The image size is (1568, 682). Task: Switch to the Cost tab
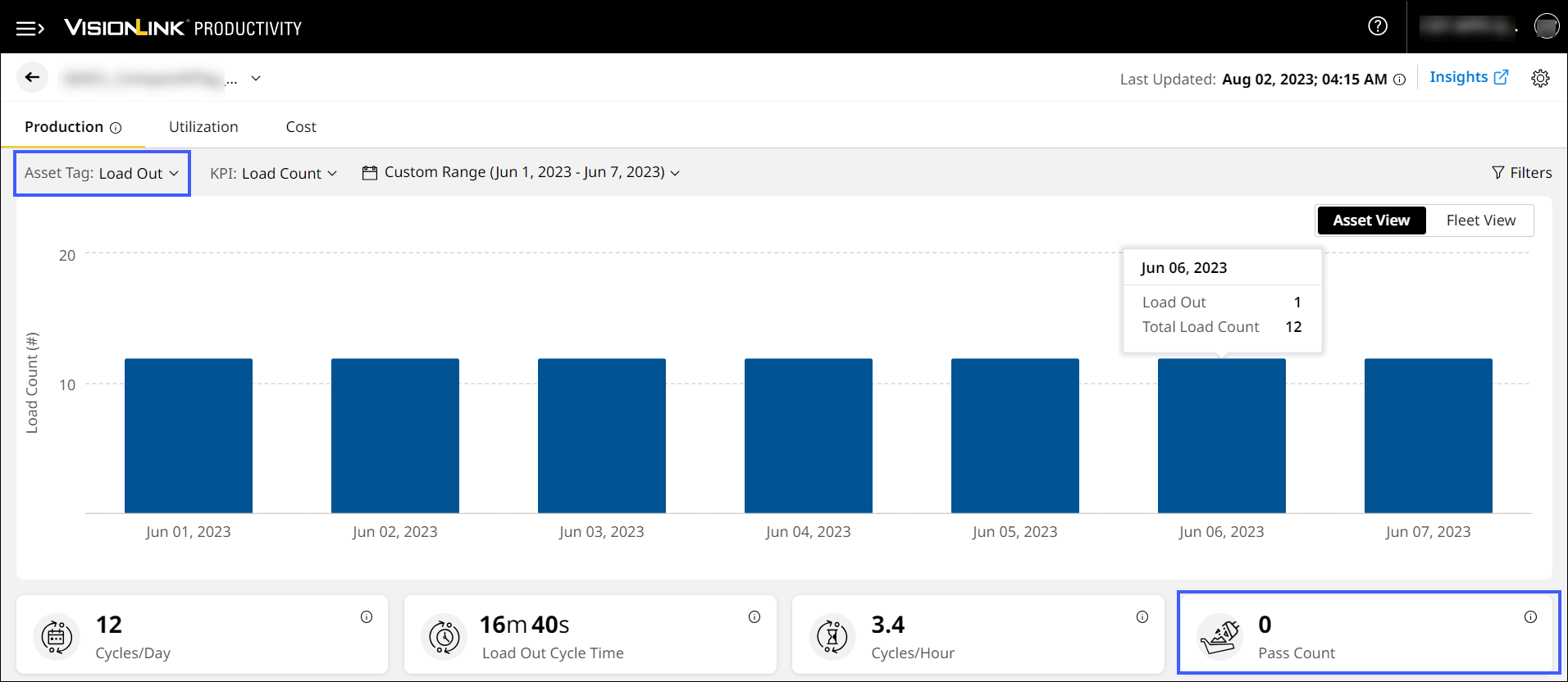(x=301, y=127)
